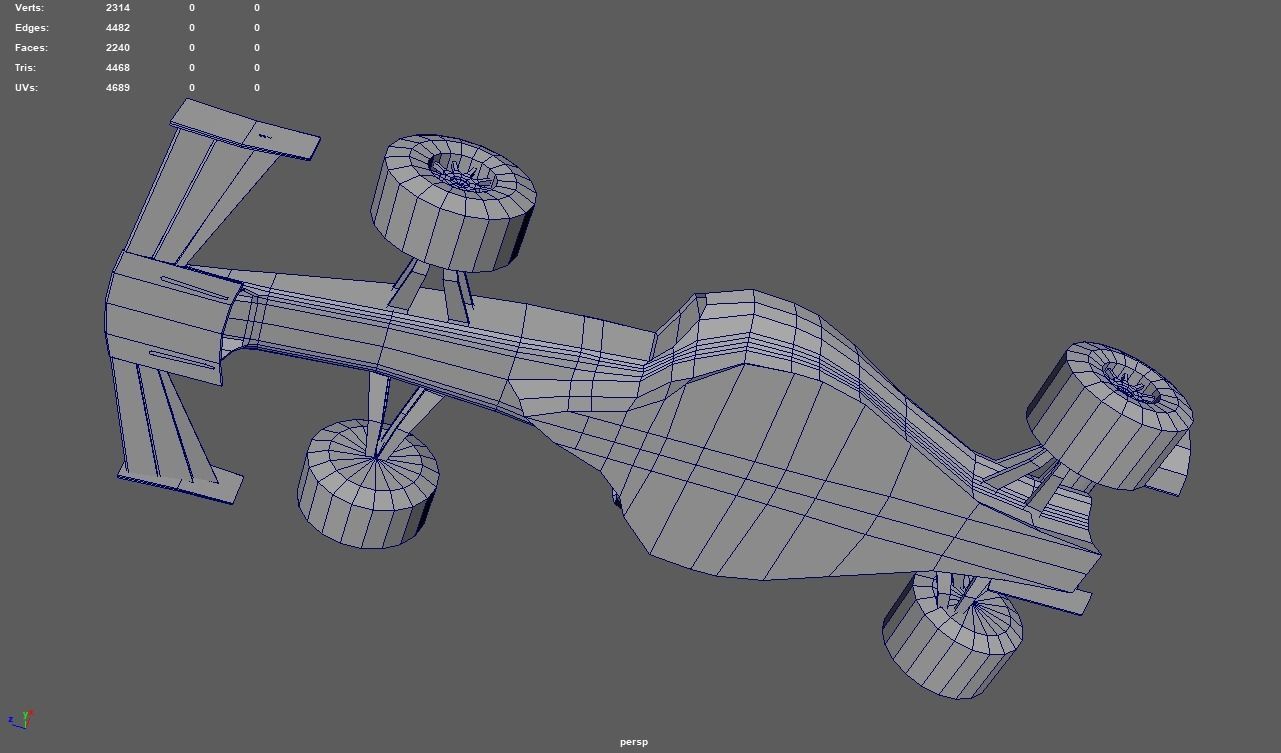Click the "Tris:" heads-up display label
This screenshot has width=1281, height=753.
pos(25,68)
